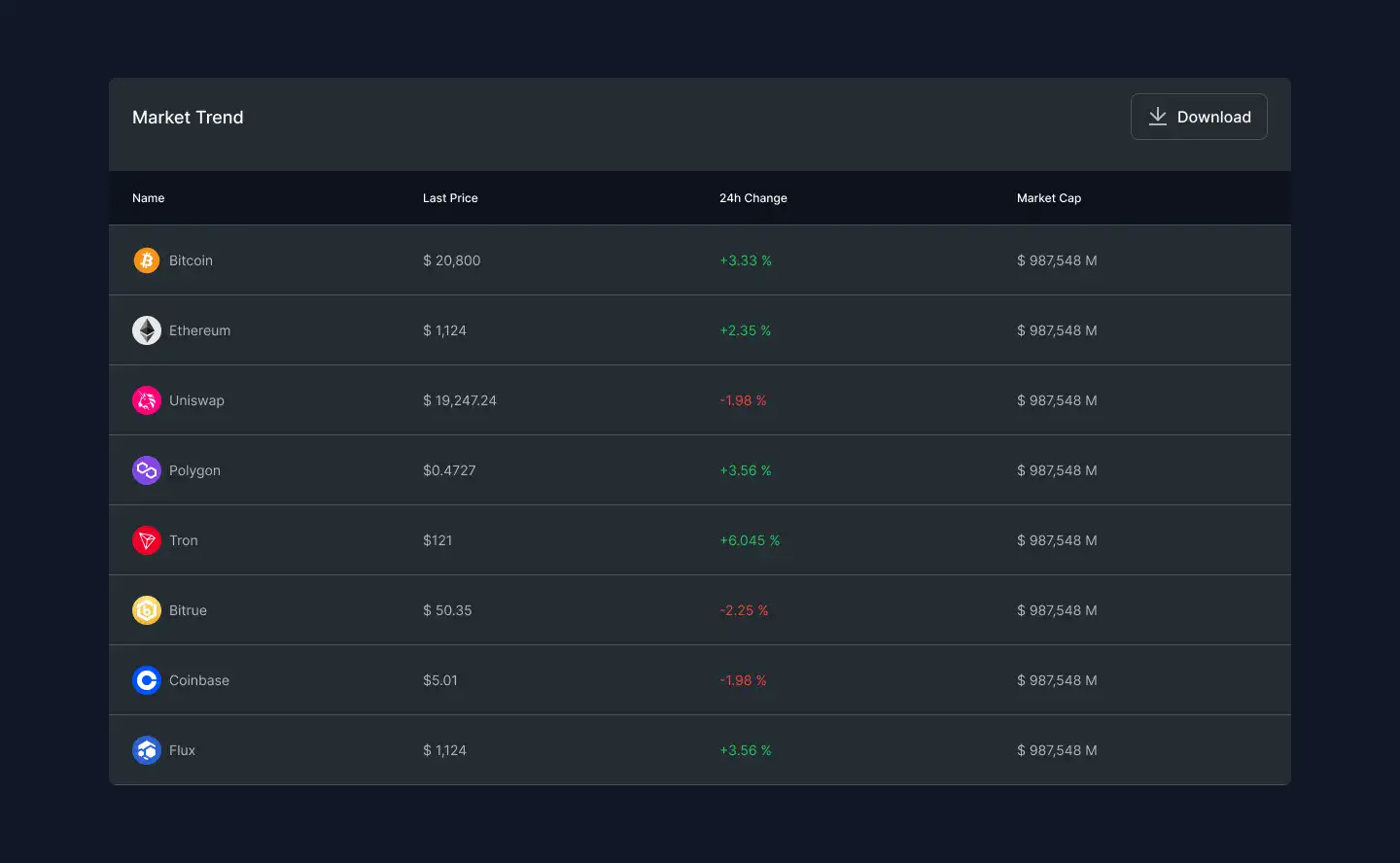Image resolution: width=1400 pixels, height=863 pixels.
Task: Click Bitrue's -2.25 % change
Action: (745, 610)
